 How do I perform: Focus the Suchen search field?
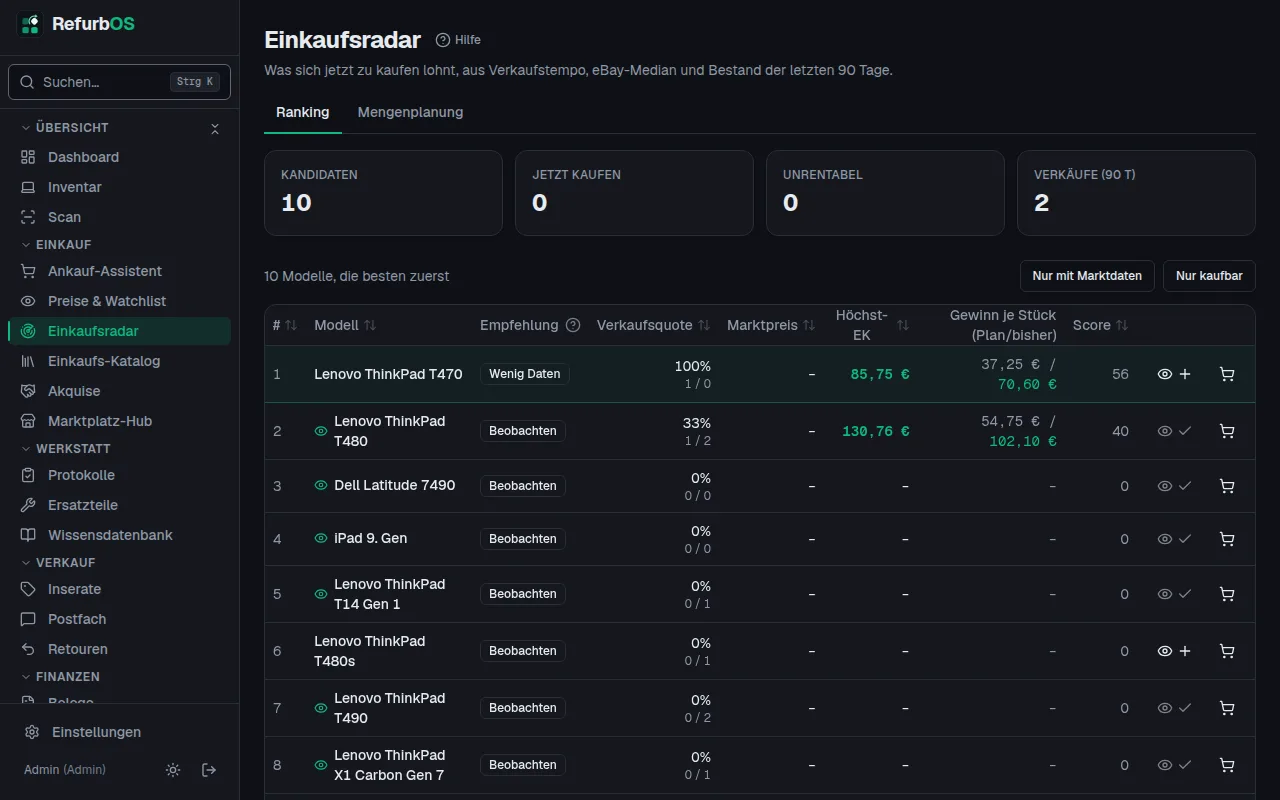click(119, 82)
